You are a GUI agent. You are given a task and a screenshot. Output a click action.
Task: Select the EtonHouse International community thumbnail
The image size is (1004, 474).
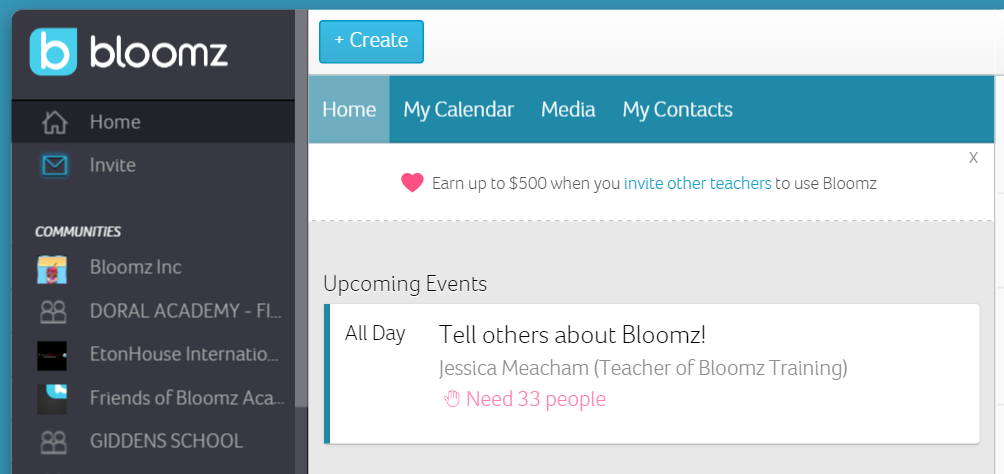(x=52, y=355)
